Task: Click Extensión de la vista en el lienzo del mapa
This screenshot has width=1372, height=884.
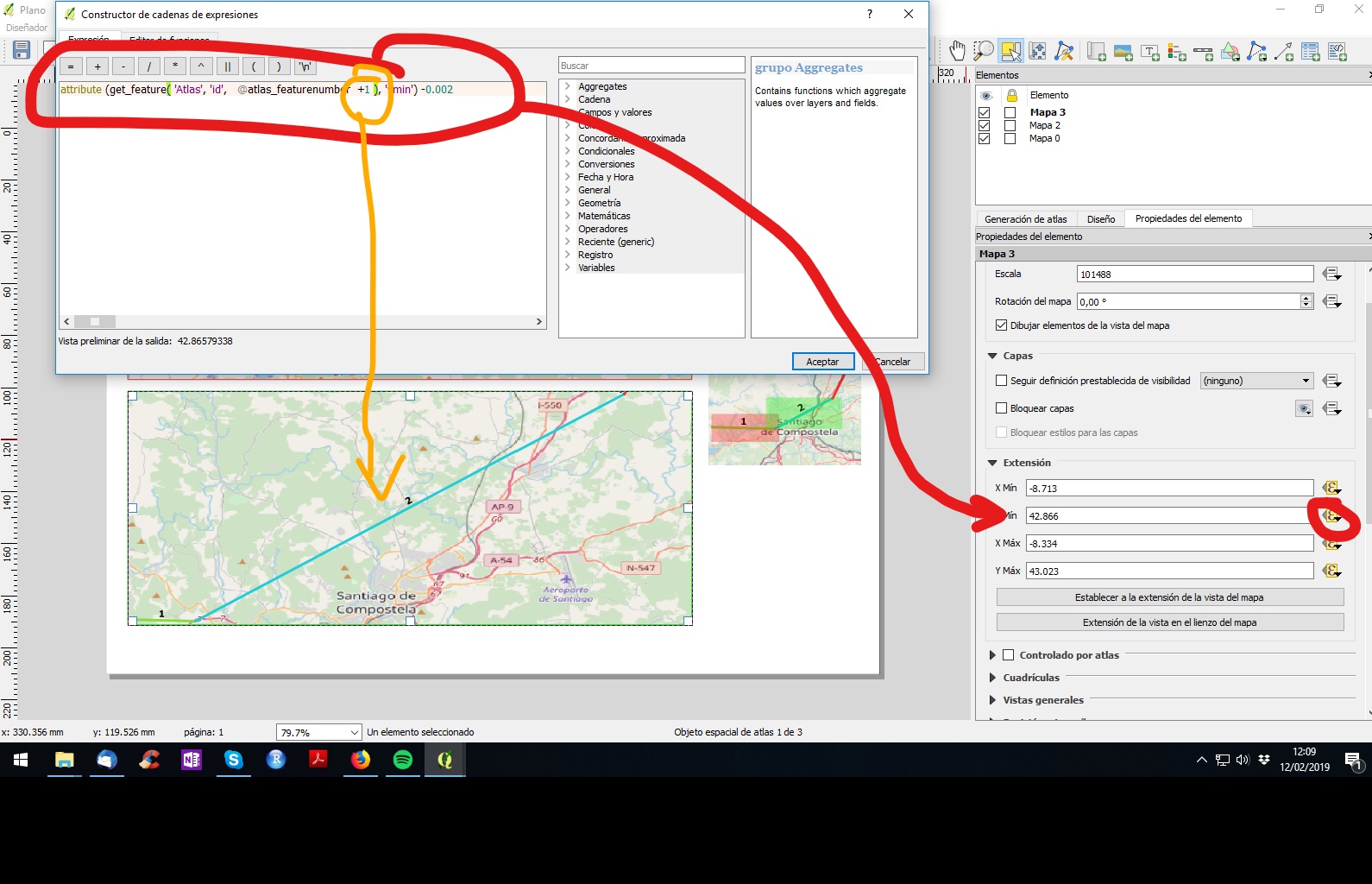Action: click(1169, 622)
